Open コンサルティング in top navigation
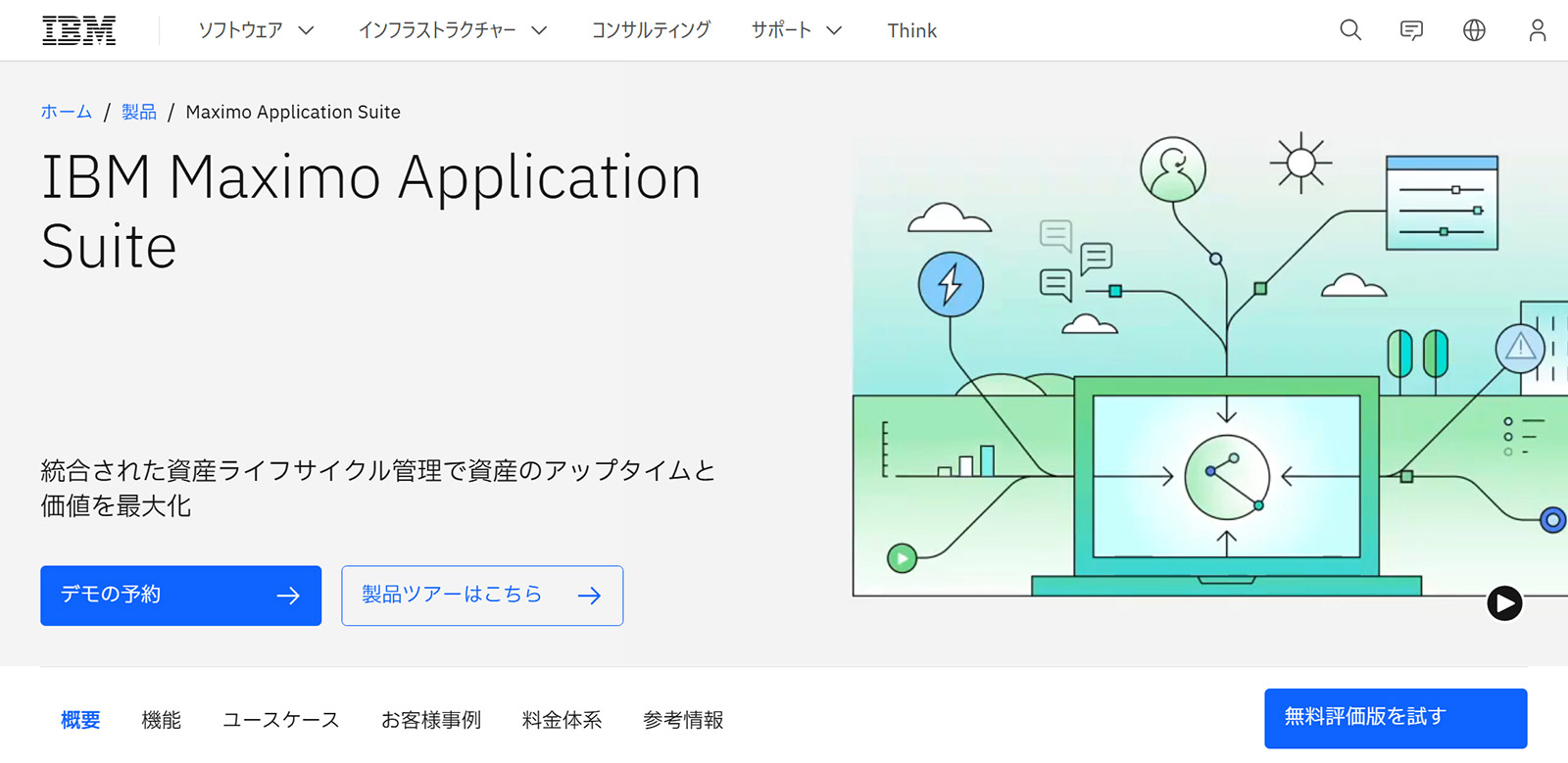The width and height of the screenshot is (1568, 763). (651, 30)
